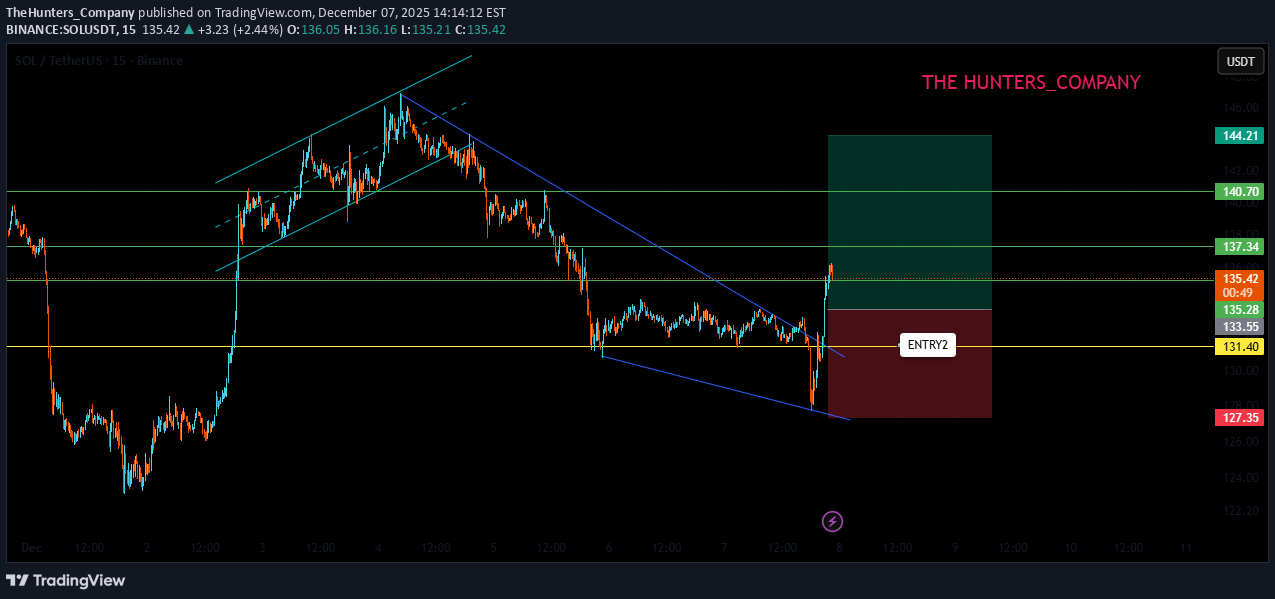Image resolution: width=1275 pixels, height=599 pixels.
Task: Click the red 127.35 stop-loss price label
Action: click(x=1239, y=417)
